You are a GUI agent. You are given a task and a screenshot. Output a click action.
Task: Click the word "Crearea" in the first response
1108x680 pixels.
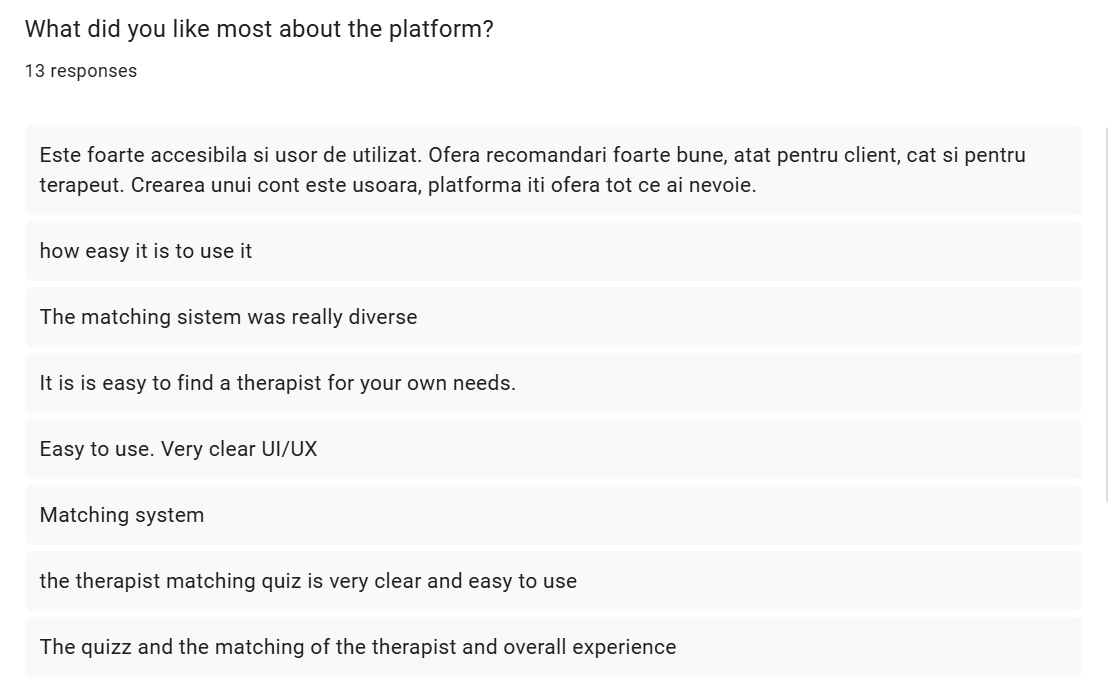pyautogui.click(x=168, y=185)
